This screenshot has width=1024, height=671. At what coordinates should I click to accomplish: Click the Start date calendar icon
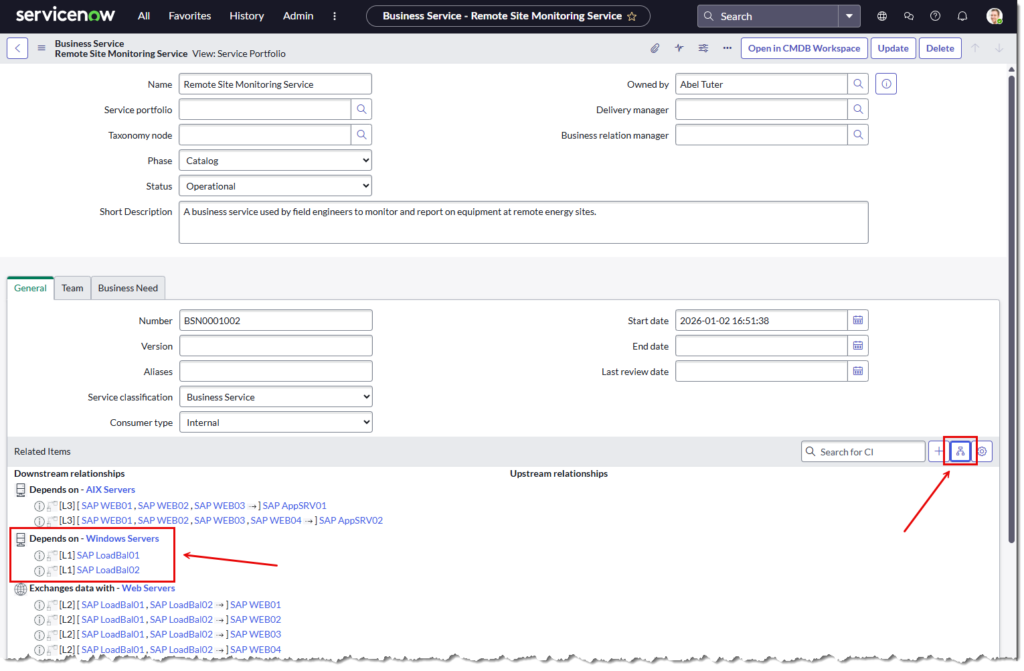pyautogui.click(x=858, y=320)
